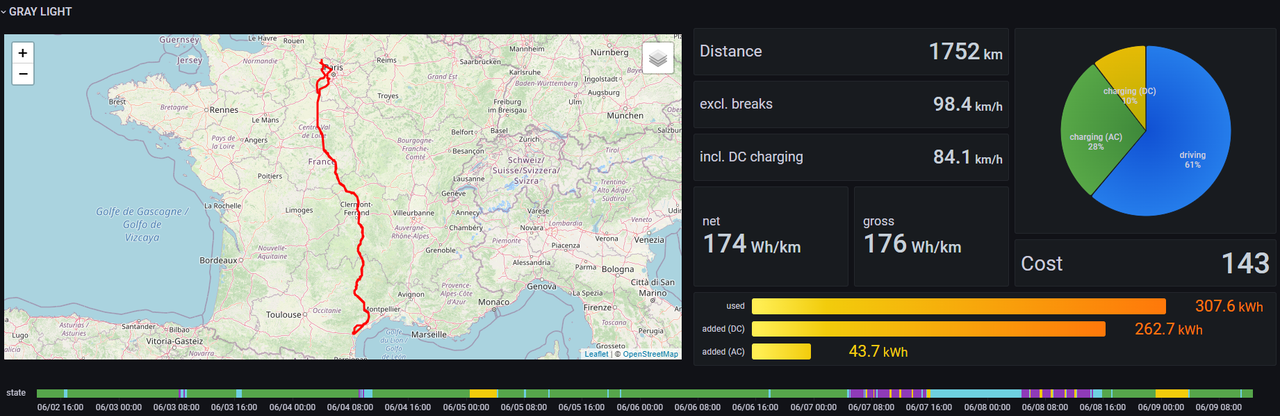Viewport: 1280px width, 416px height.
Task: Click the added (AC) 43.7 kWh bar
Action: [x=781, y=352]
